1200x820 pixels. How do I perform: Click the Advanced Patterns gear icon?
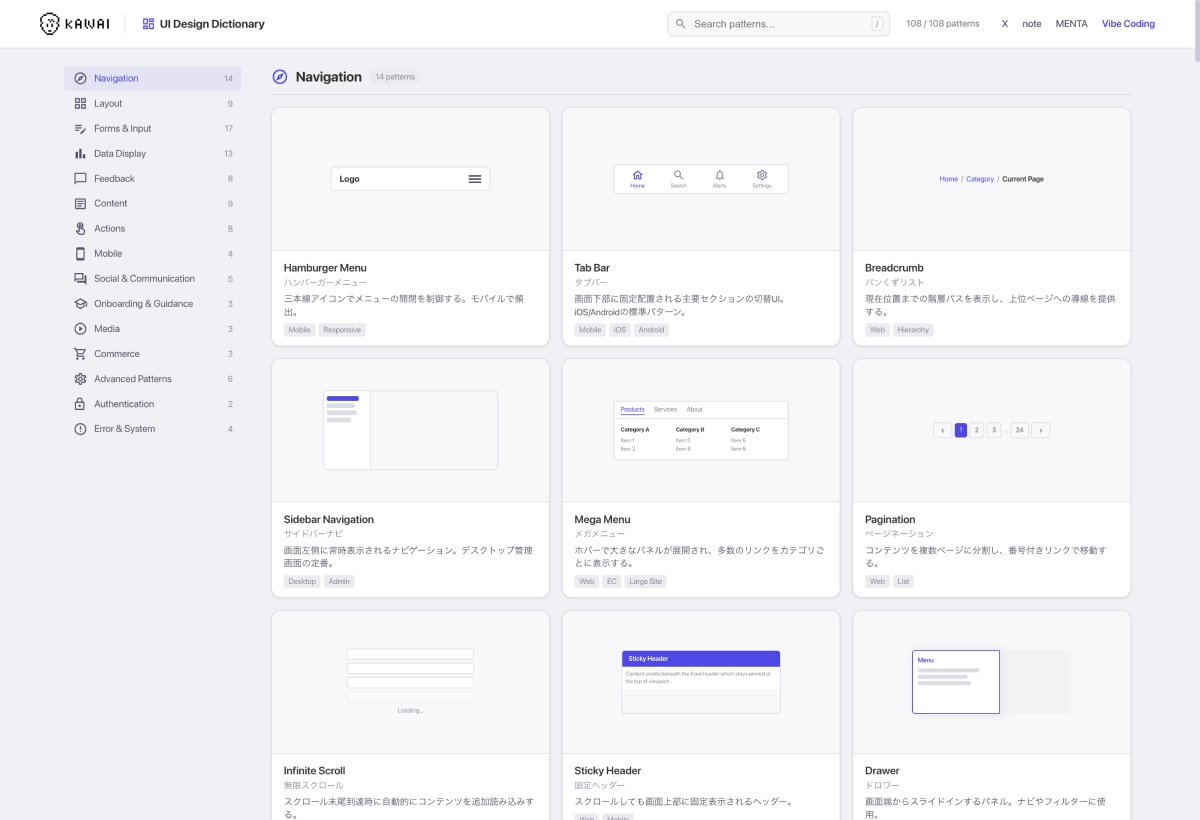pyautogui.click(x=80, y=379)
